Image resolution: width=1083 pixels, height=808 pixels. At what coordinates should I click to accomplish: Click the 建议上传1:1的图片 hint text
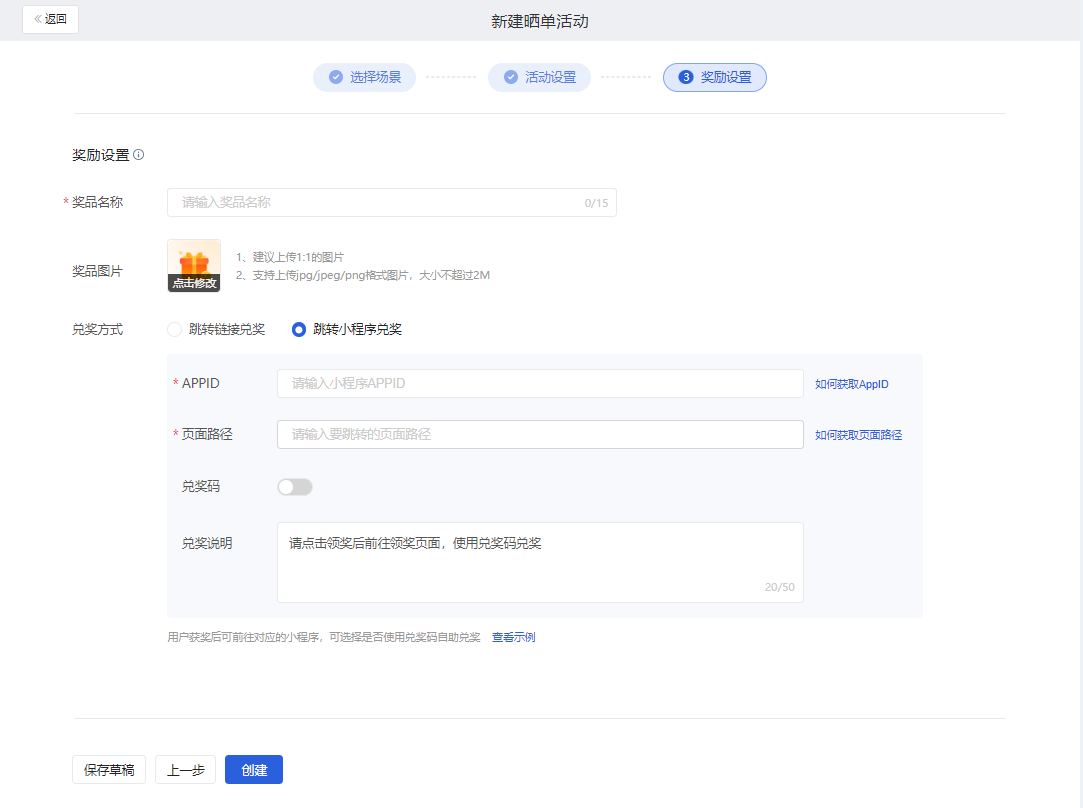pos(298,257)
